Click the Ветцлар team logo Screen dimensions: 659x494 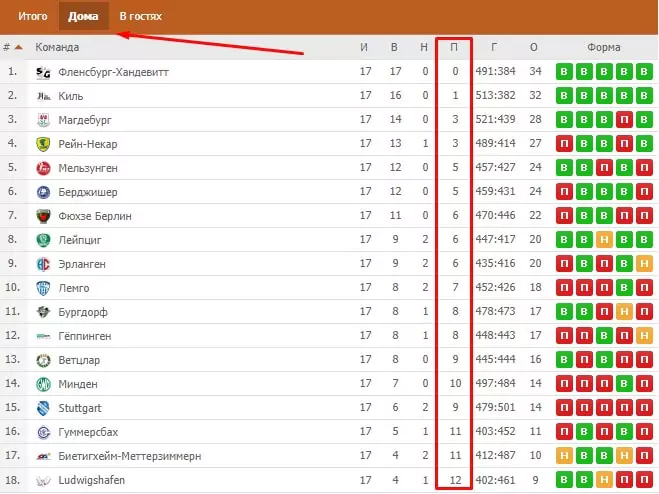click(43, 360)
